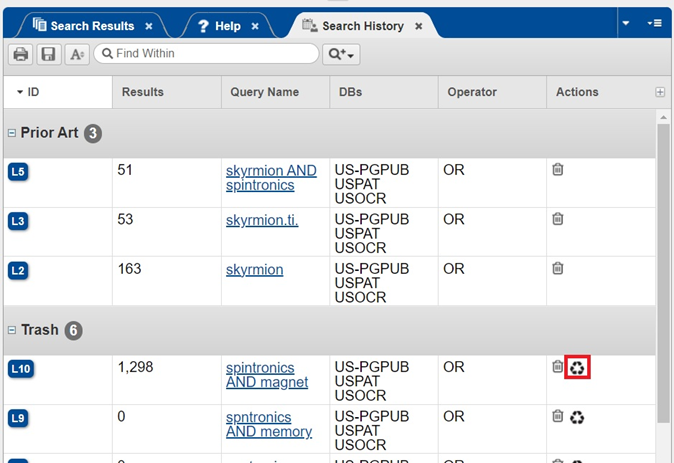
Task: Open the spntronics AND memory query link
Action: pos(269,424)
